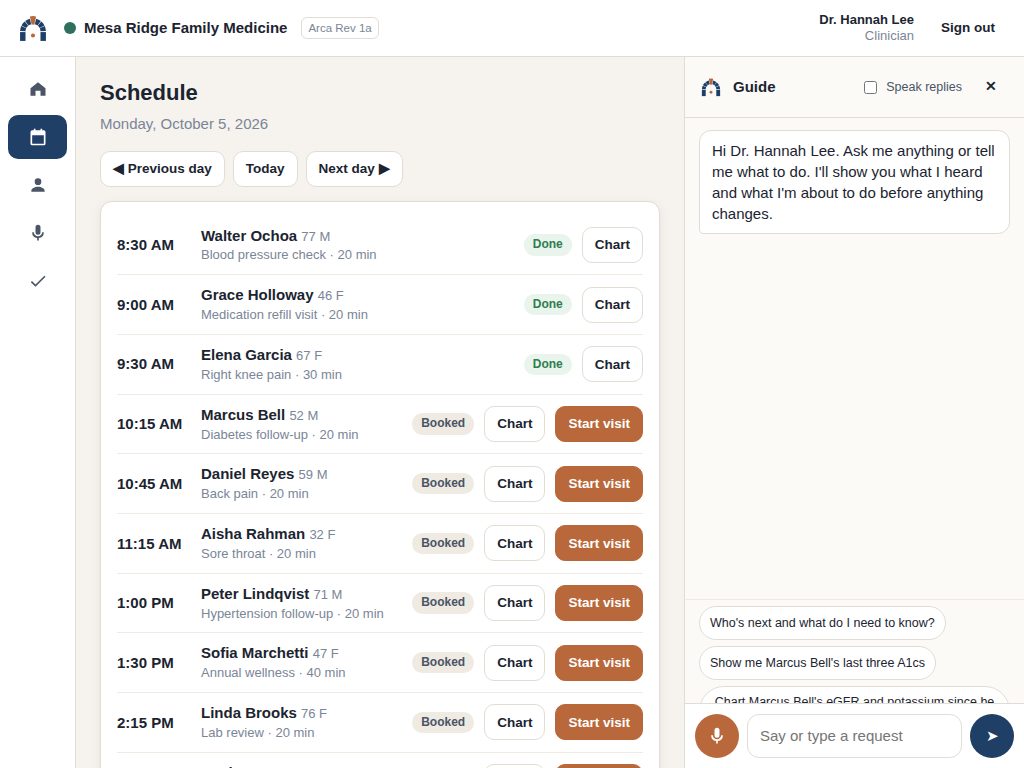Click 'Mesa Ridge Family Medicine' clinic name

click(x=185, y=28)
